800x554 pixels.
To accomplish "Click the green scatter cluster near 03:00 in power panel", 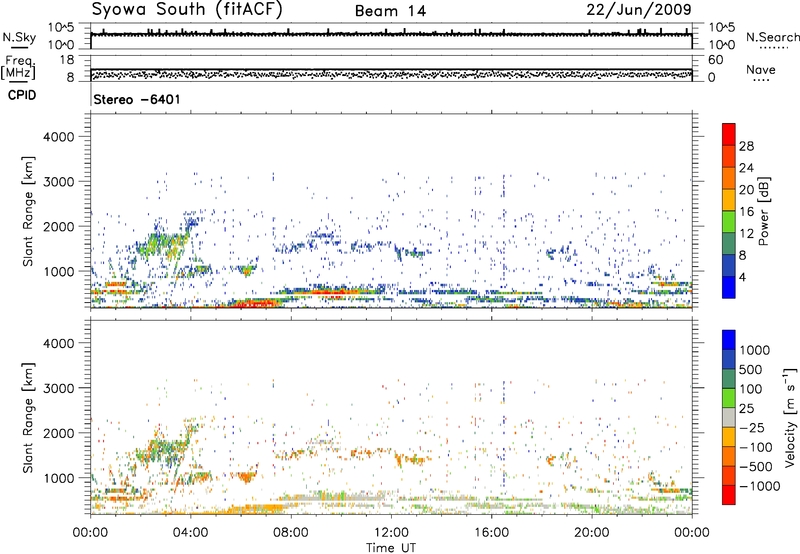I will click(163, 244).
